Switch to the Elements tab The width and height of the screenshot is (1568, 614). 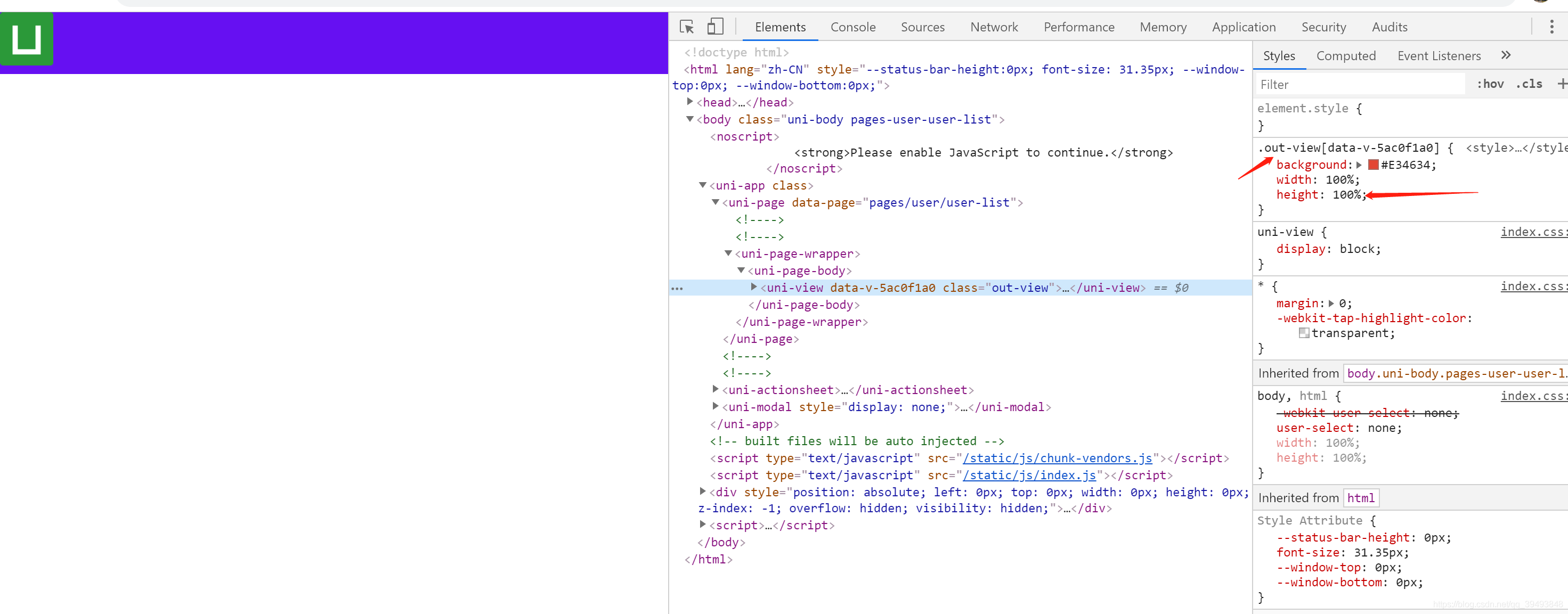(780, 27)
